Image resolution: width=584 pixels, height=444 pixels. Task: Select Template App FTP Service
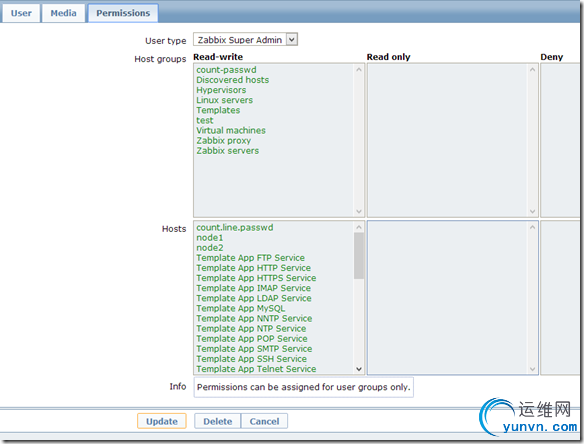(250, 258)
